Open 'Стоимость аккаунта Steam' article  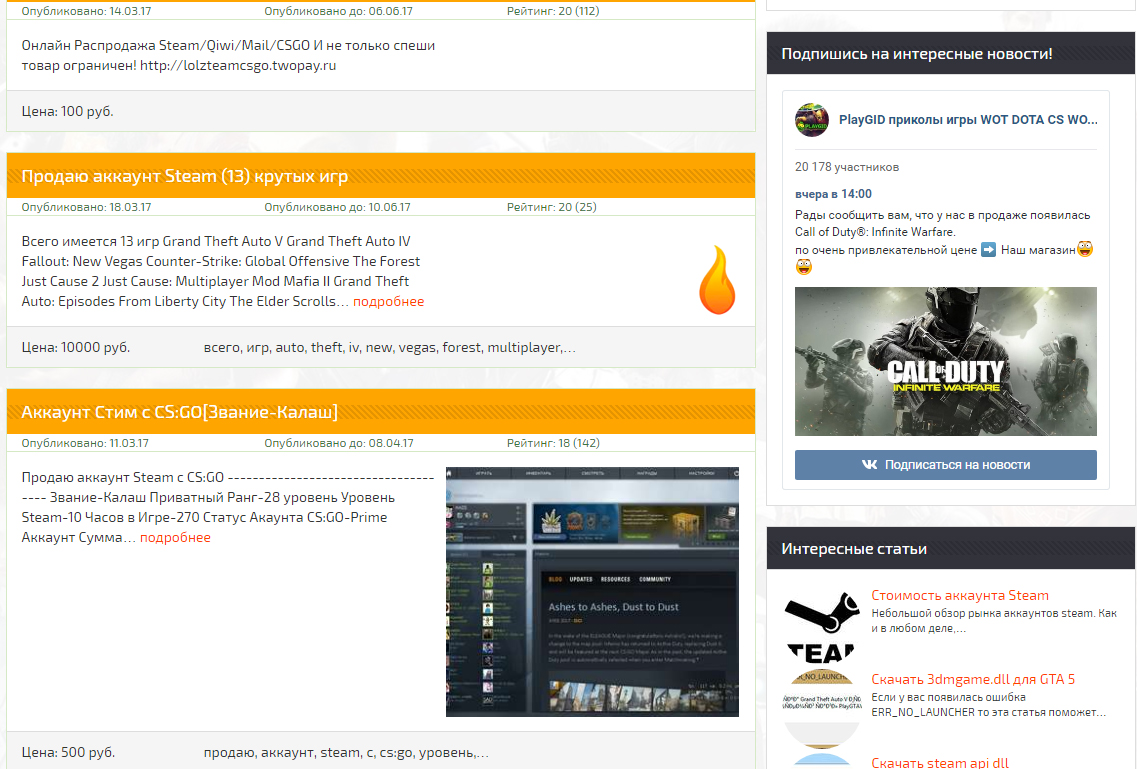960,595
